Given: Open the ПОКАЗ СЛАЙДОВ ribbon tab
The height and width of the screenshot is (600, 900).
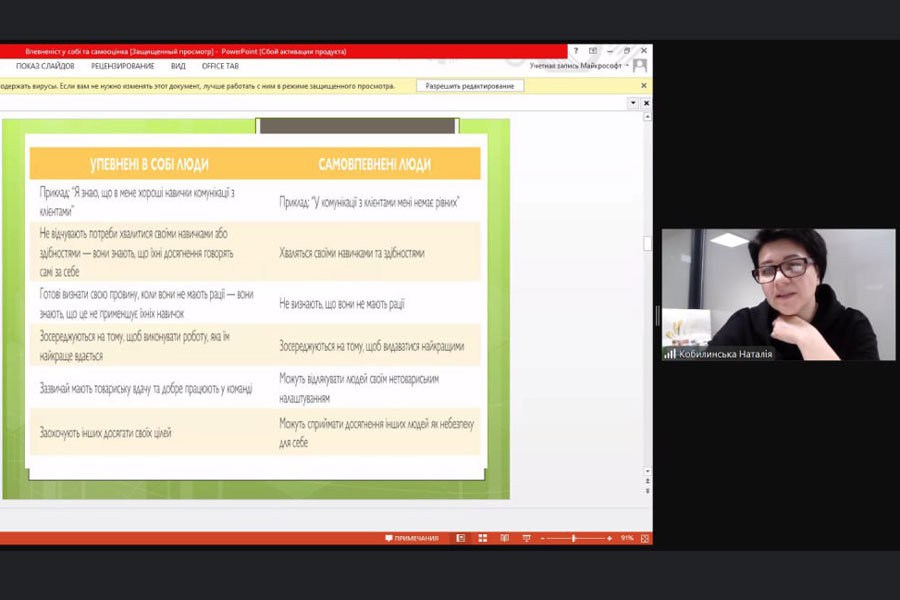Looking at the screenshot, I should tap(45, 66).
